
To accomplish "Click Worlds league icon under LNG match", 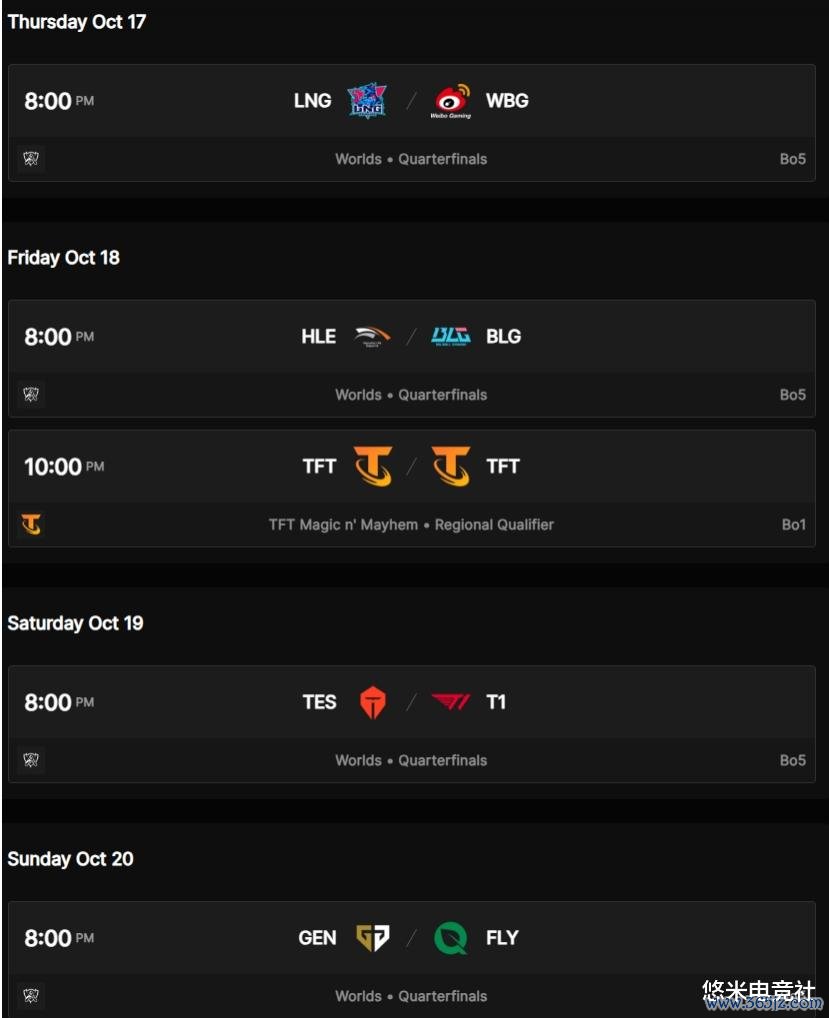I will [x=31, y=158].
